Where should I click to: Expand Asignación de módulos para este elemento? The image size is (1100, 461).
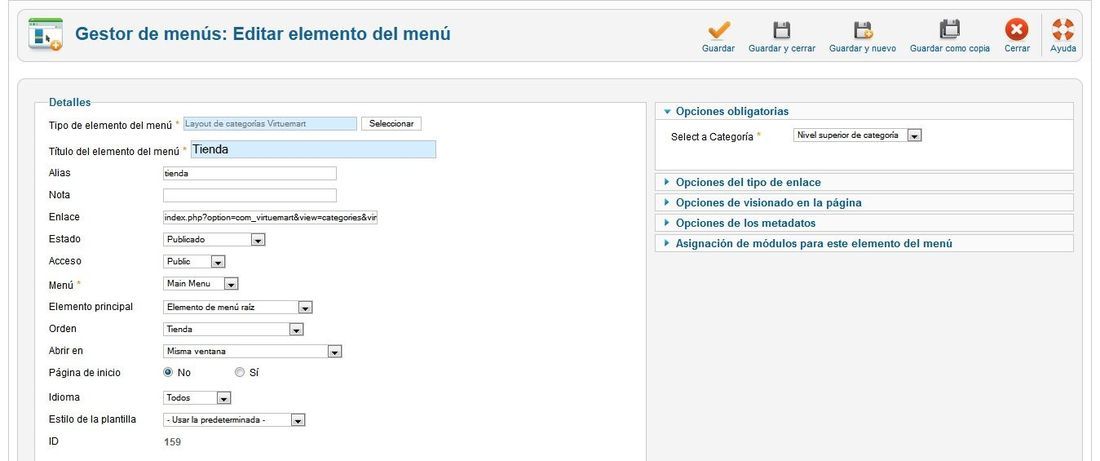click(864, 243)
